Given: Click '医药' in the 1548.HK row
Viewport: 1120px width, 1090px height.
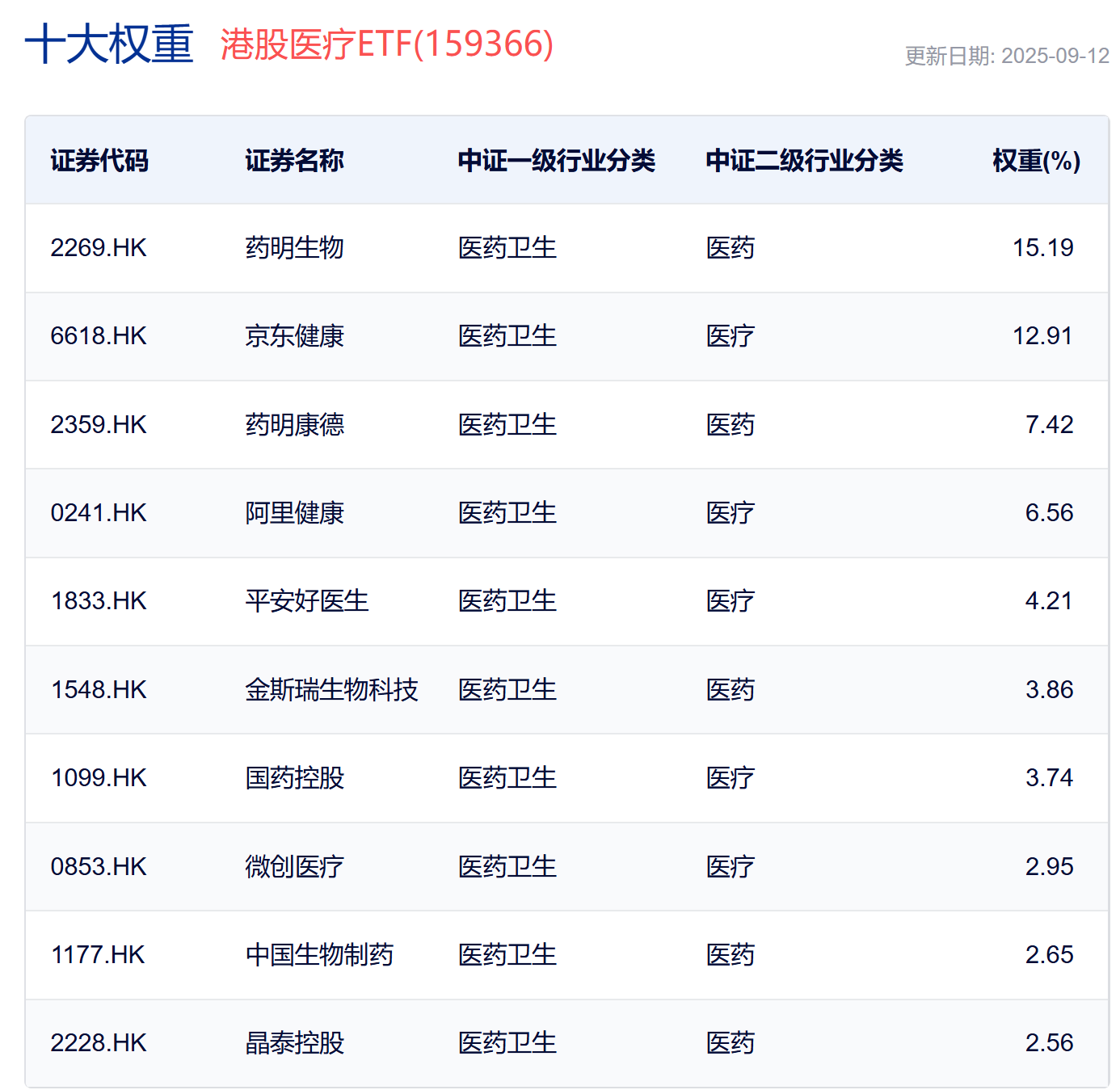Looking at the screenshot, I should 731,690.
